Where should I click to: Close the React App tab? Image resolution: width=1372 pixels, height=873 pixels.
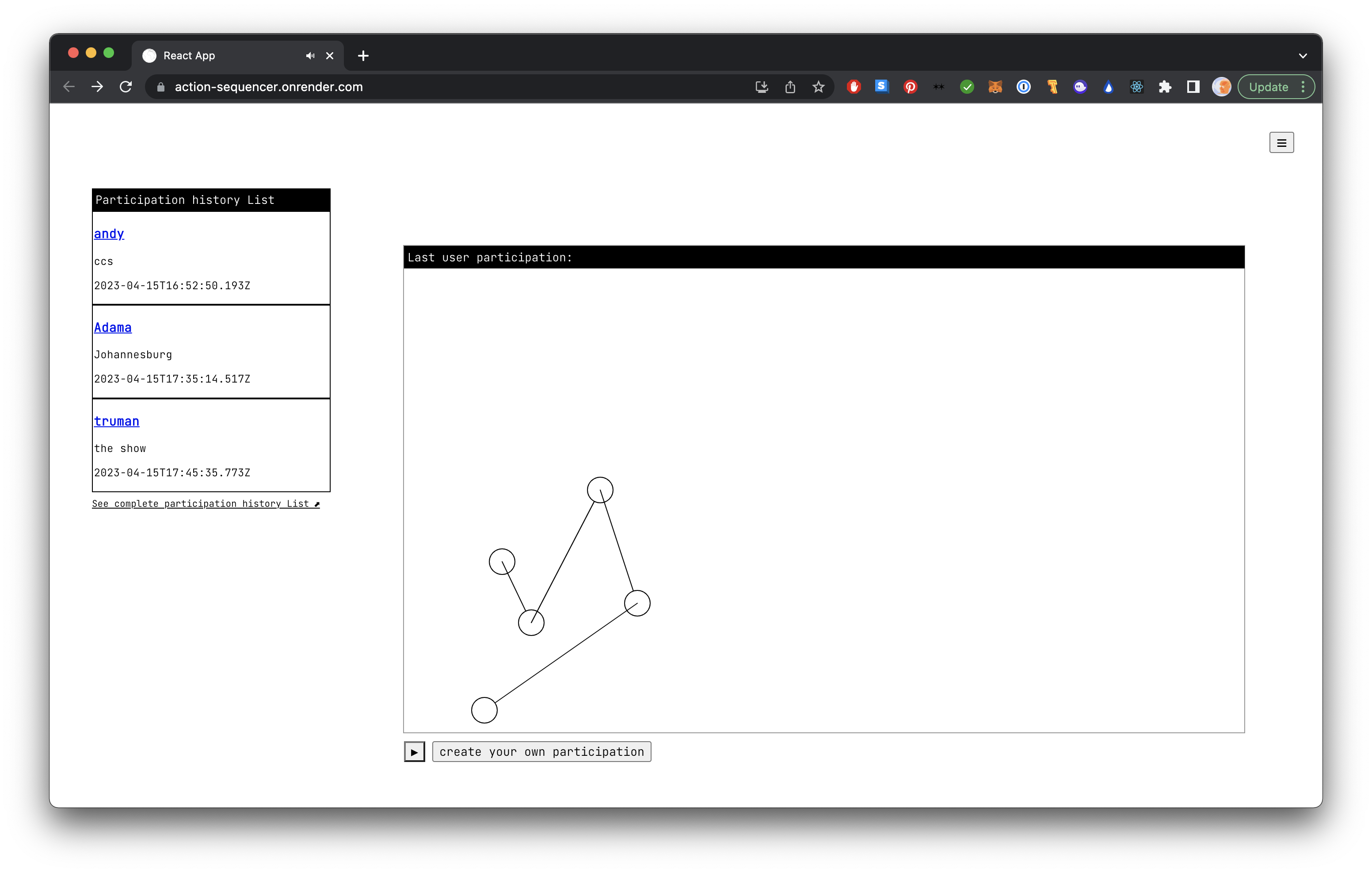click(330, 55)
